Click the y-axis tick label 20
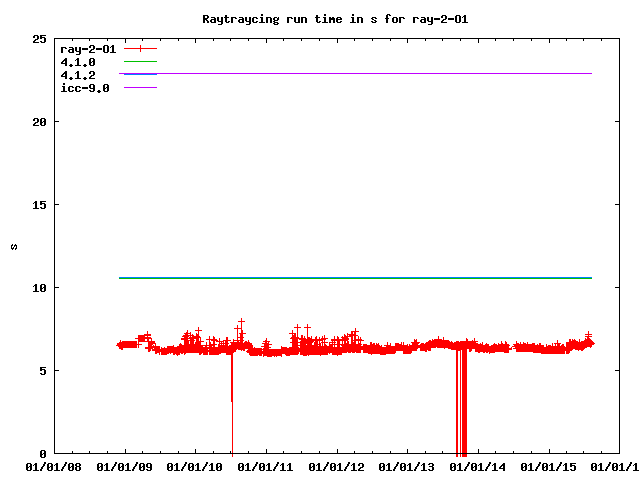 pos(39,122)
